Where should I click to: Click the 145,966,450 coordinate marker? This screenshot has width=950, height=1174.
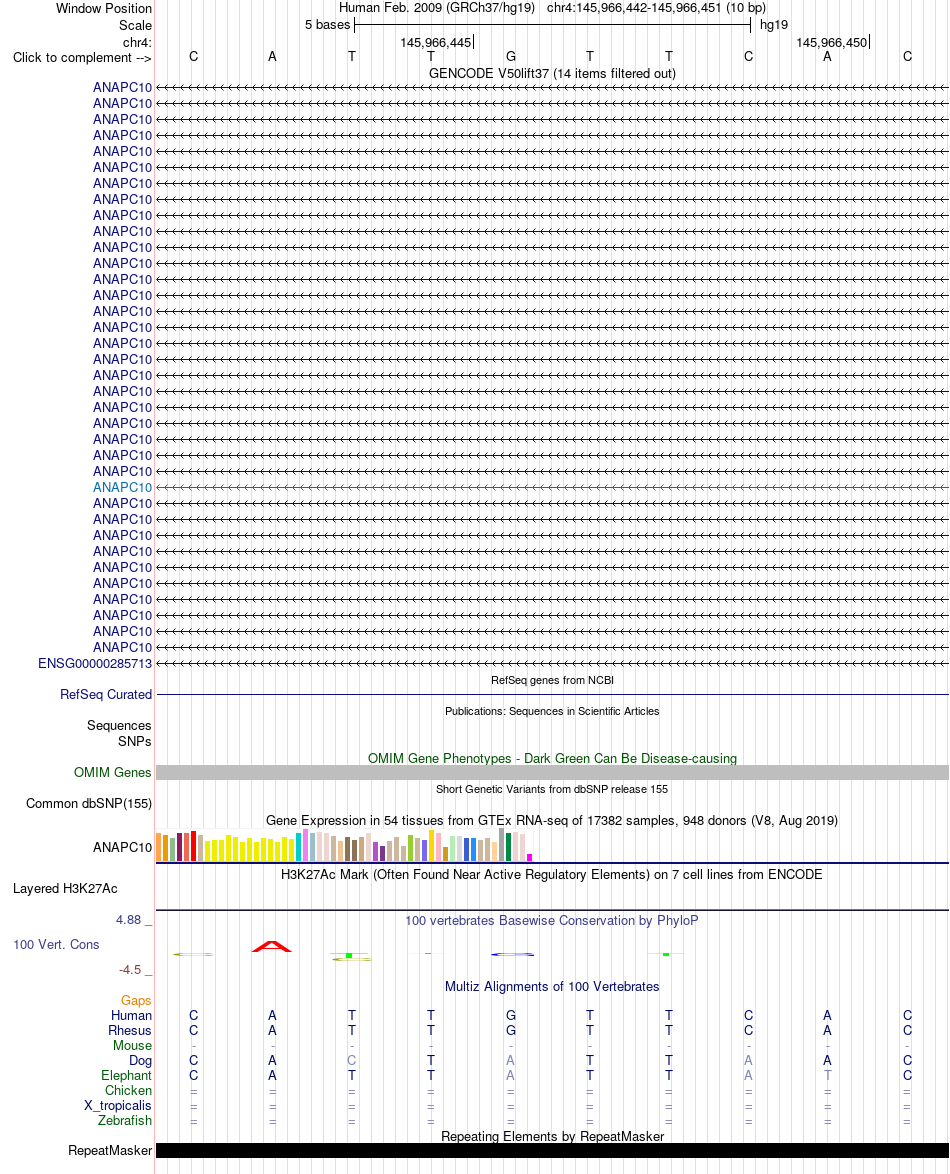[832, 43]
